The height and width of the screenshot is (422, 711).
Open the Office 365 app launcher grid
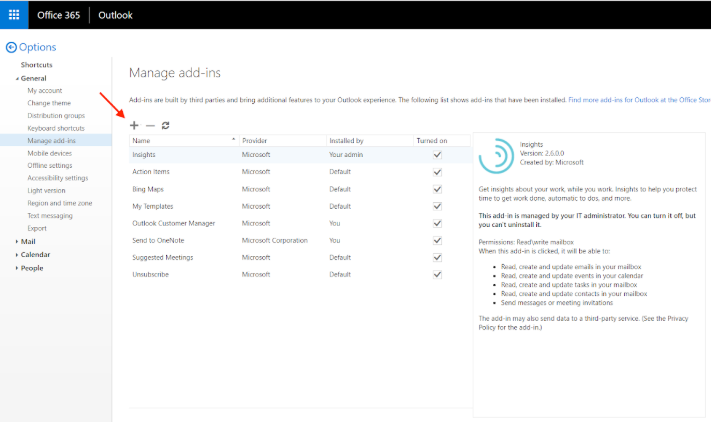click(x=14, y=15)
